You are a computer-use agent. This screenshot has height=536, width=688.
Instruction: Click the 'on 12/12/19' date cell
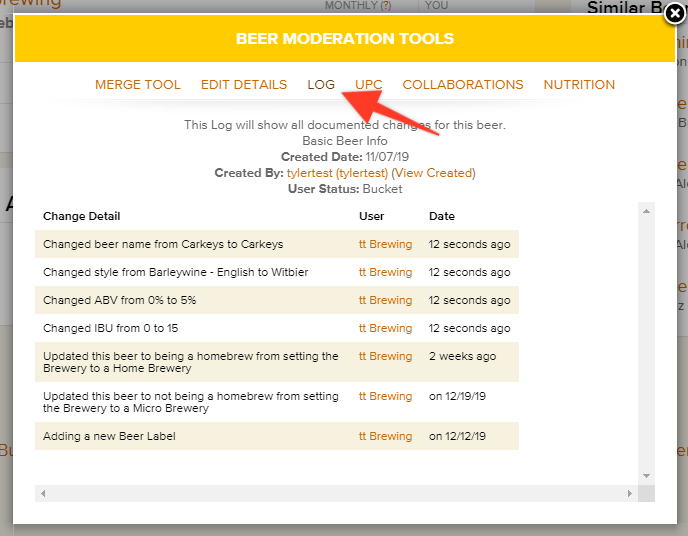click(x=457, y=436)
